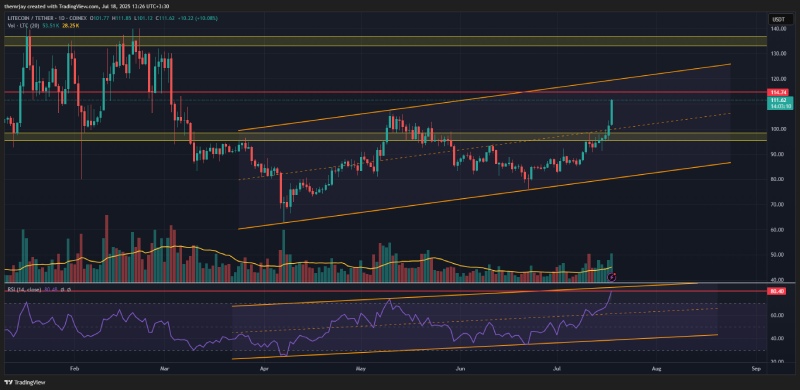Viewport: 800px width, 390px height.
Task: Click the 40.00 level on RSI axis
Action: pyautogui.click(x=777, y=338)
